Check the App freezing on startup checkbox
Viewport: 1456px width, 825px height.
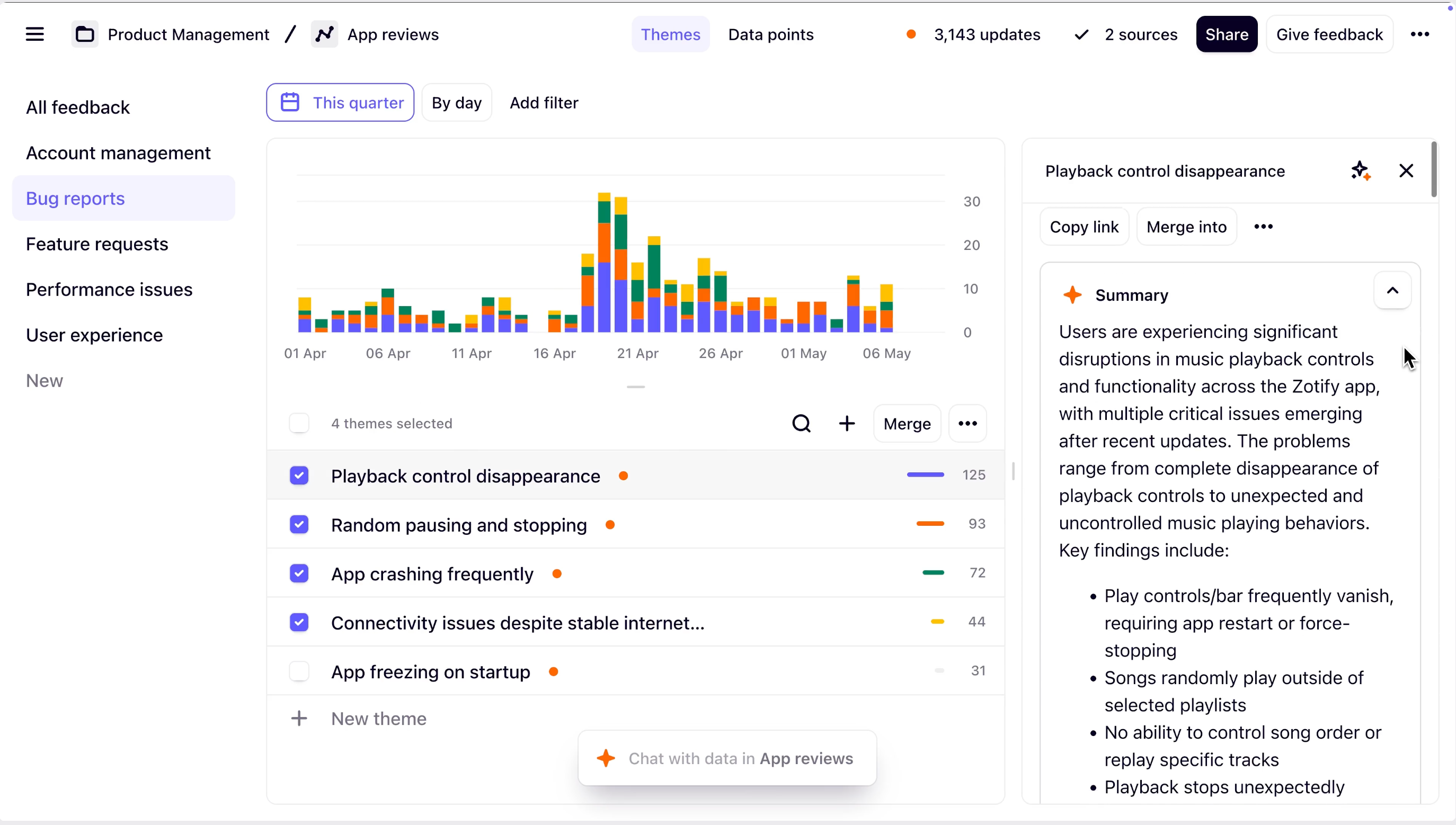pyautogui.click(x=299, y=671)
